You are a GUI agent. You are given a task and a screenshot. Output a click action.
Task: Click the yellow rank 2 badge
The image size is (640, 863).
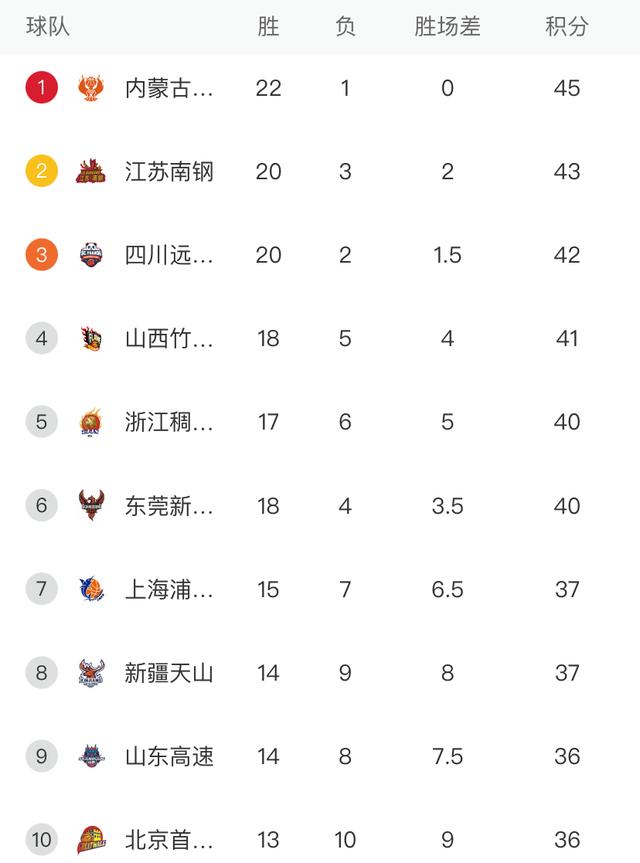41,171
